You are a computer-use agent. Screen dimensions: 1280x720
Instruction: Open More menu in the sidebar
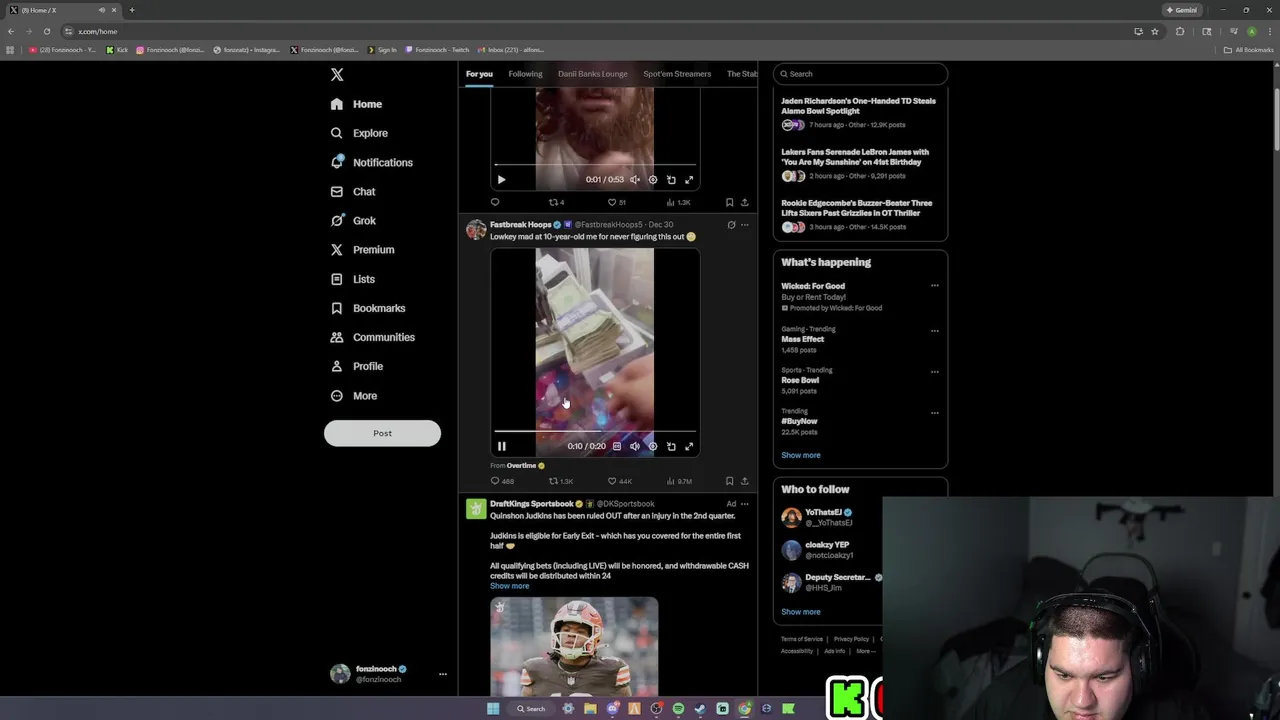pyautogui.click(x=354, y=396)
